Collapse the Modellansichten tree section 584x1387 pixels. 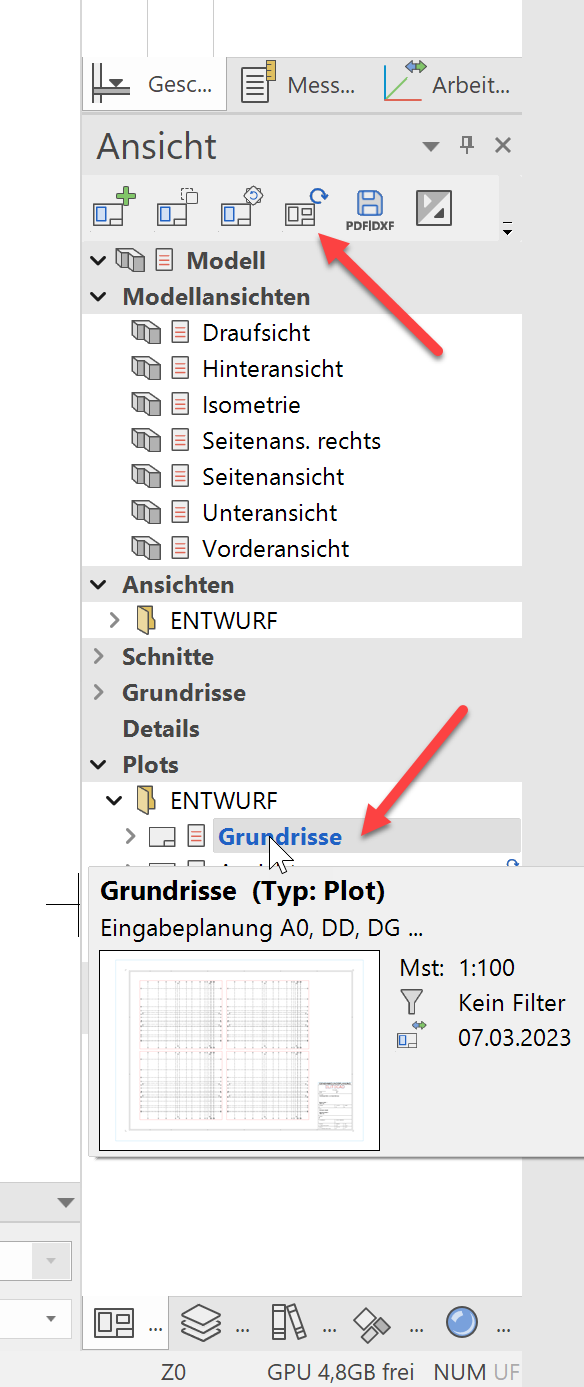(98, 297)
